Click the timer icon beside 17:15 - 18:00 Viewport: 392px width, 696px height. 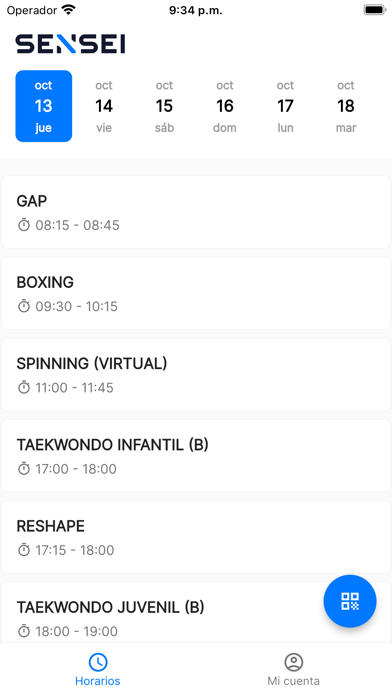click(24, 550)
